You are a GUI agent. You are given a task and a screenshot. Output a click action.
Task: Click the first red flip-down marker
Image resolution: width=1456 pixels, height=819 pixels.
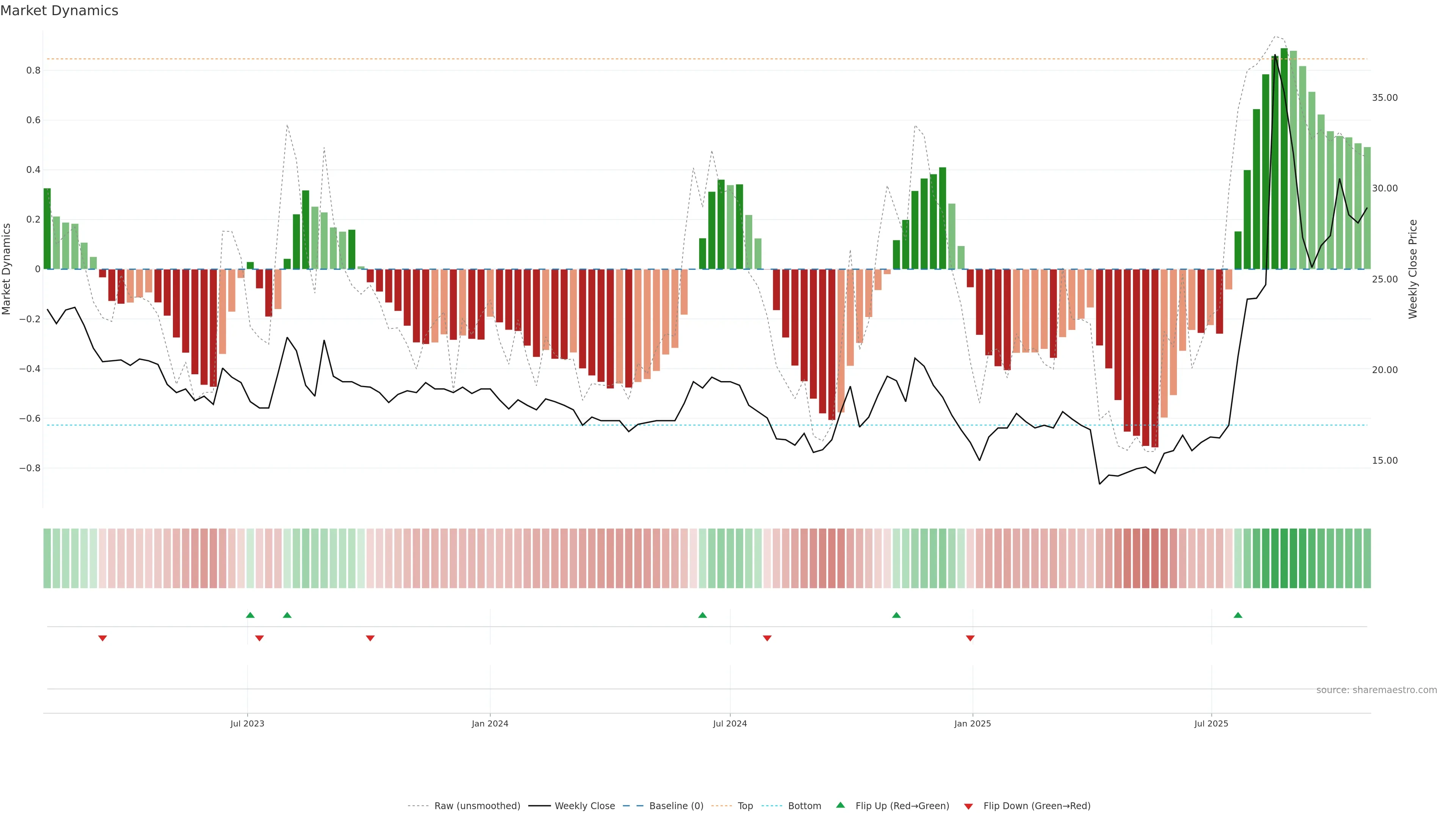(x=102, y=638)
